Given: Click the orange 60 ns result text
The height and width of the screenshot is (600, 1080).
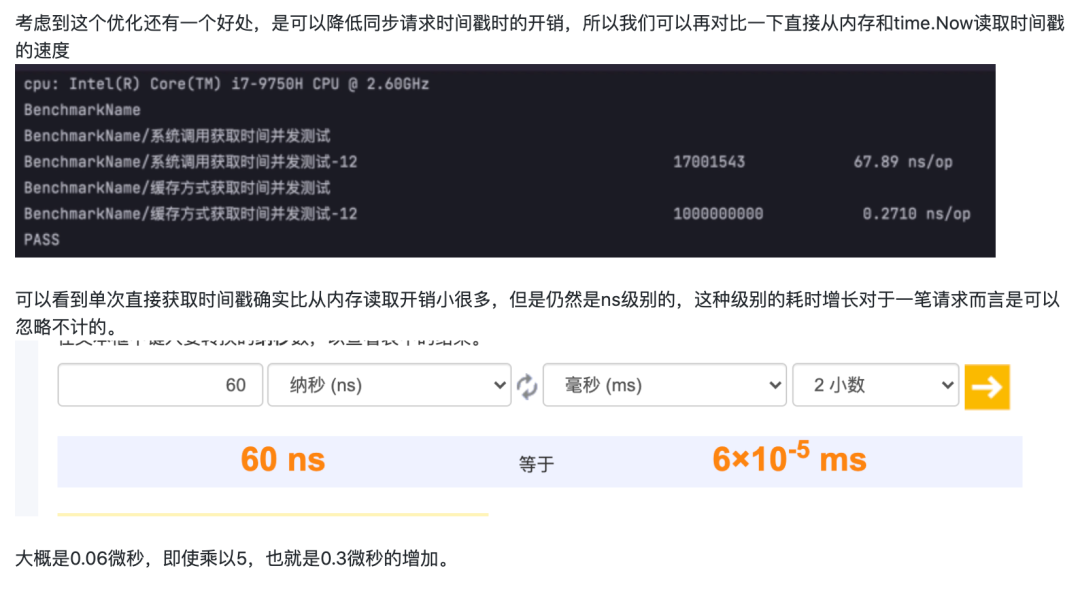Looking at the screenshot, I should (x=282, y=459).
